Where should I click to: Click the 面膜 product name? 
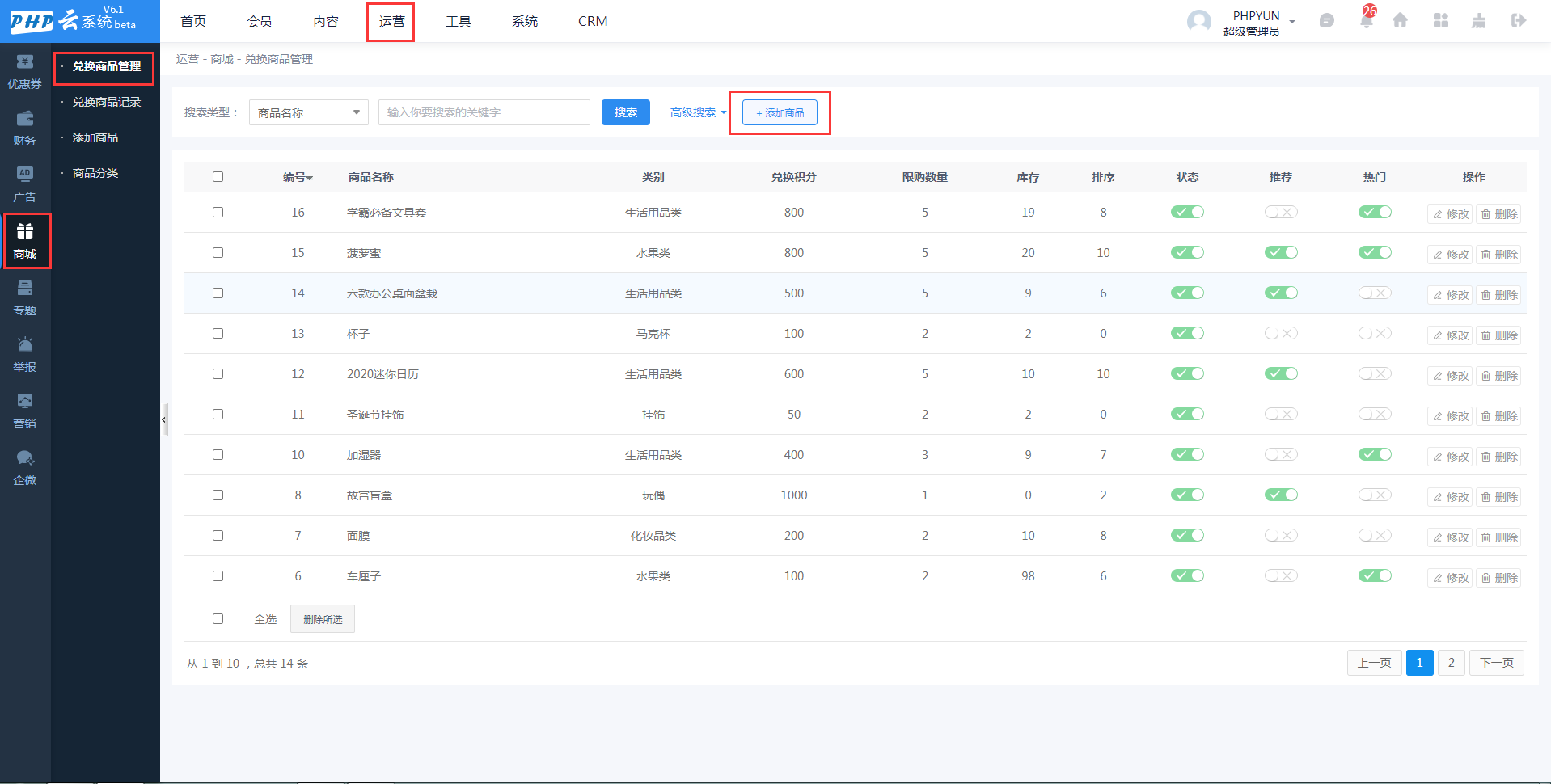[358, 536]
